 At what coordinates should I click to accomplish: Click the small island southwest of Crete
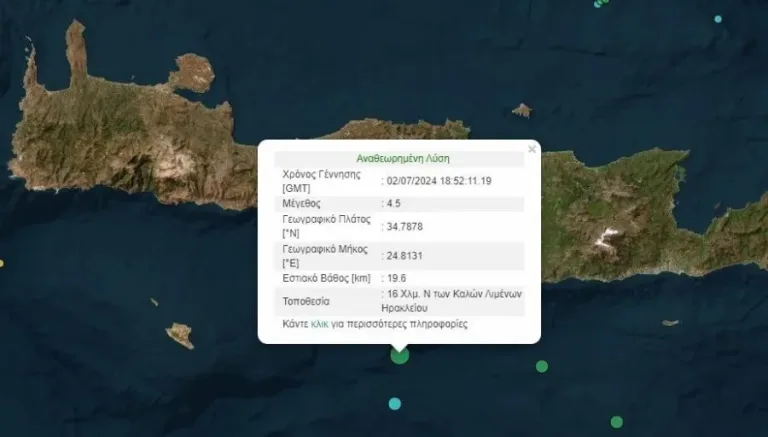tap(180, 335)
